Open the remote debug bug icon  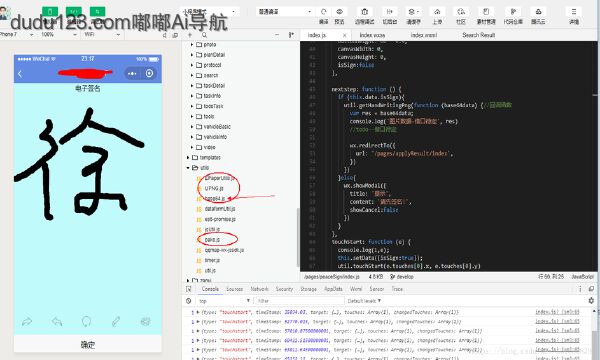364,11
